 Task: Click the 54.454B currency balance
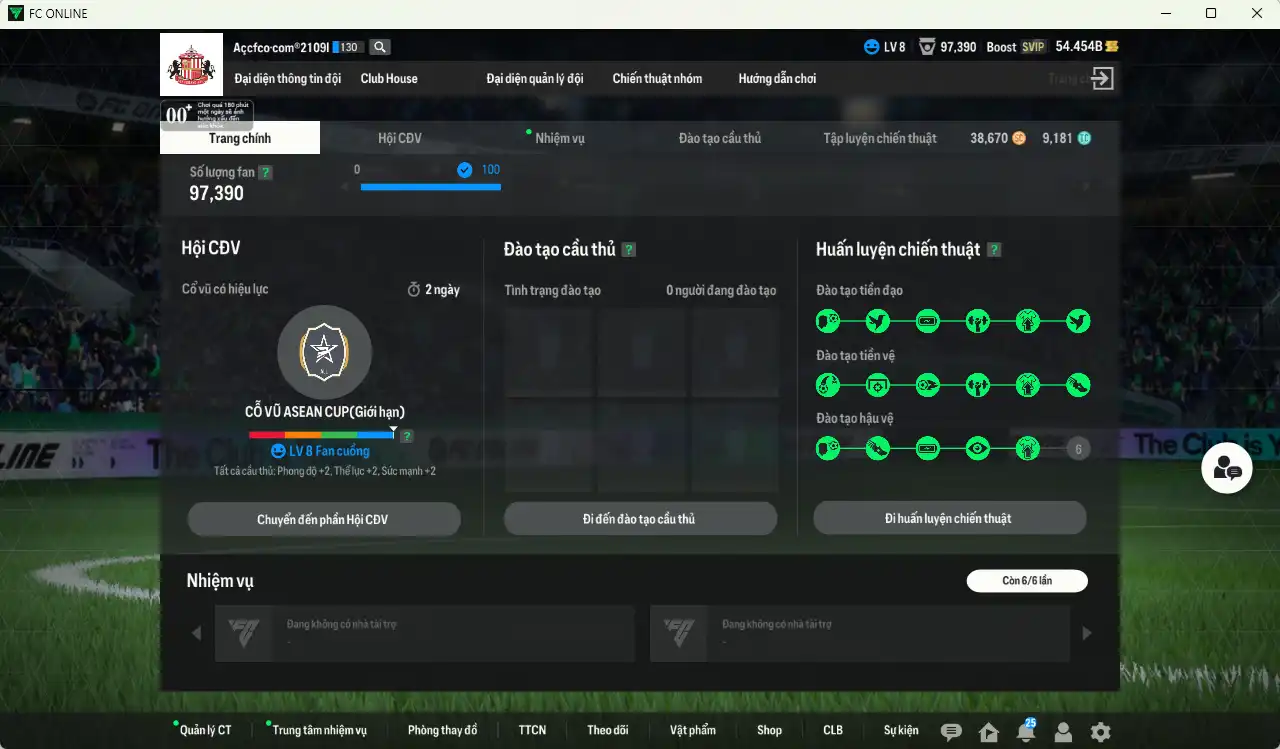[1078, 47]
